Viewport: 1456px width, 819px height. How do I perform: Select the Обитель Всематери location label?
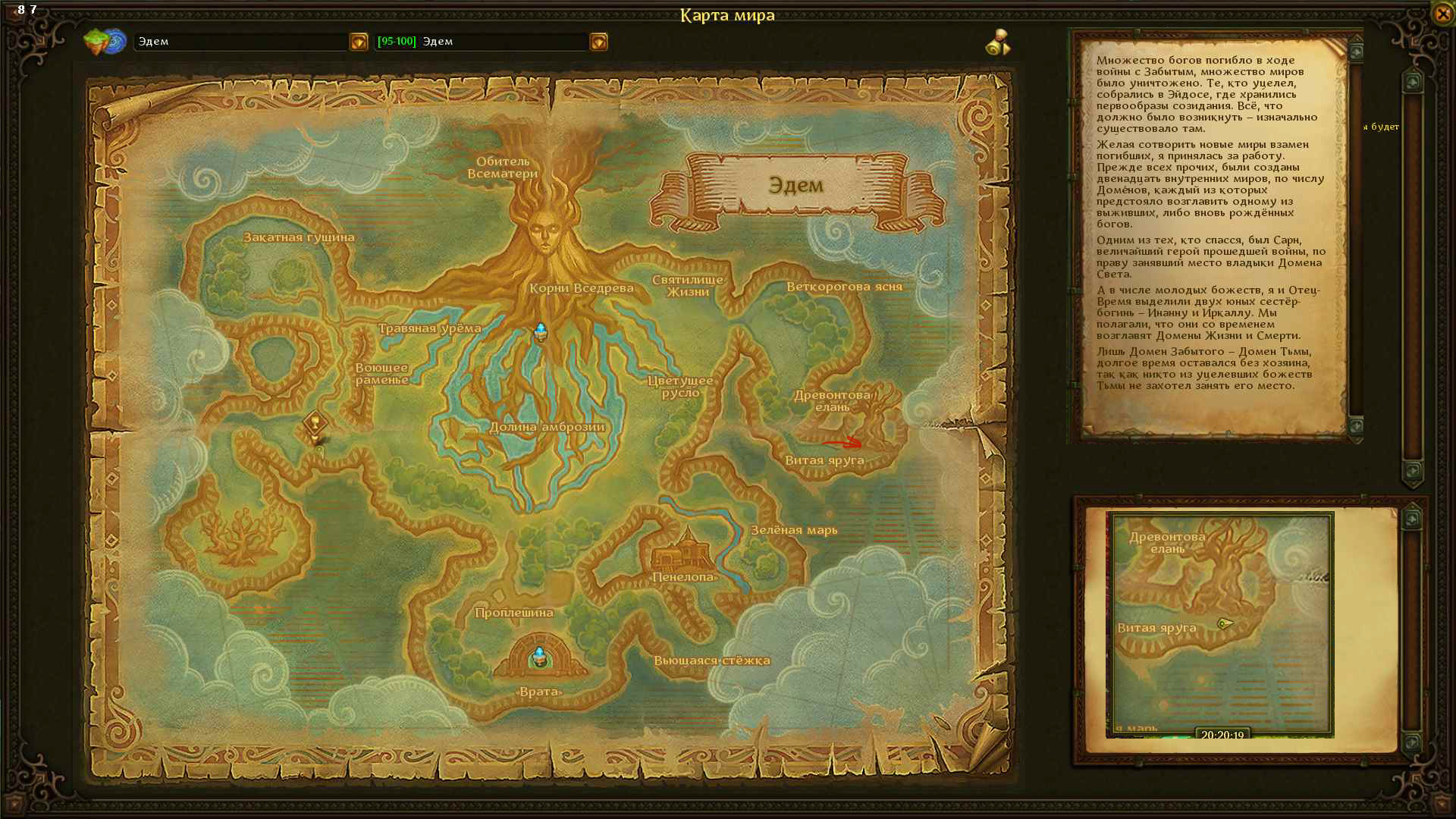coord(502,167)
